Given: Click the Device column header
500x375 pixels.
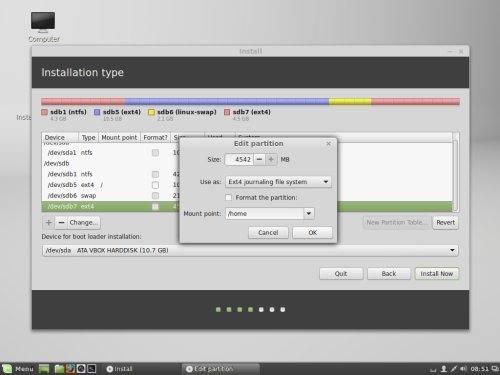Looking at the screenshot, I should pyautogui.click(x=60, y=137).
